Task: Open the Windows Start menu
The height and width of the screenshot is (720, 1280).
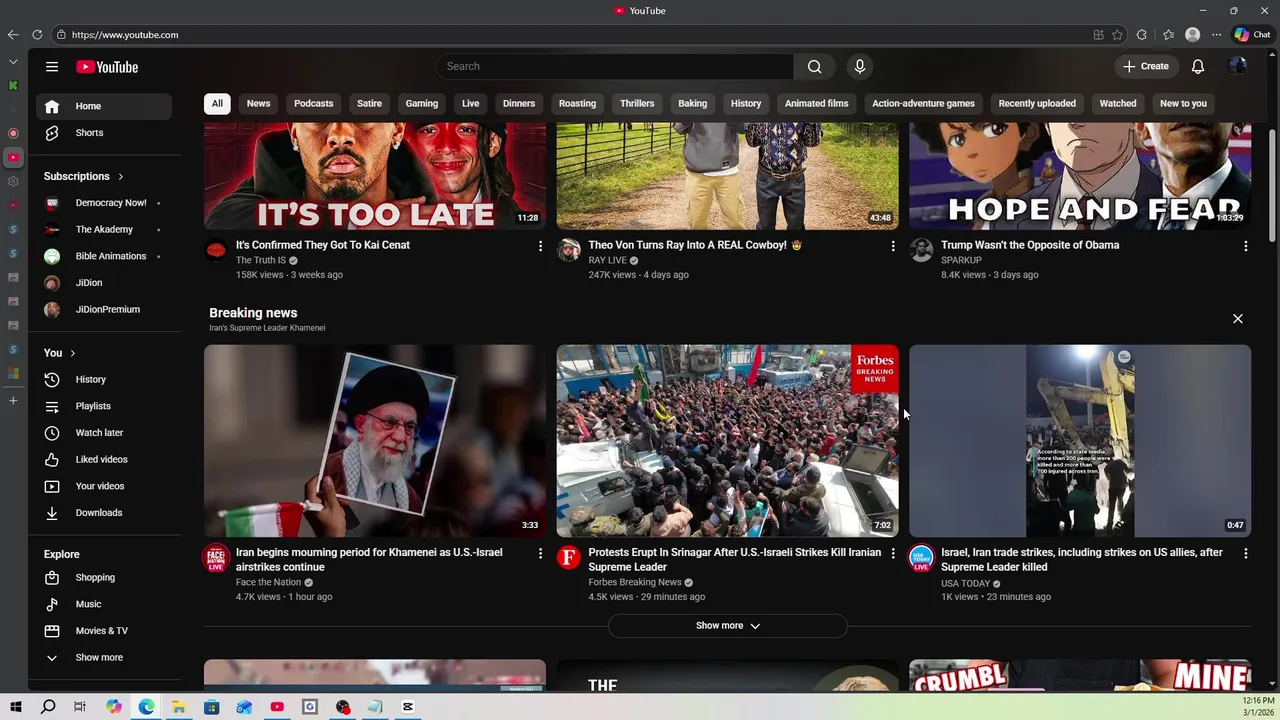Action: click(16, 707)
